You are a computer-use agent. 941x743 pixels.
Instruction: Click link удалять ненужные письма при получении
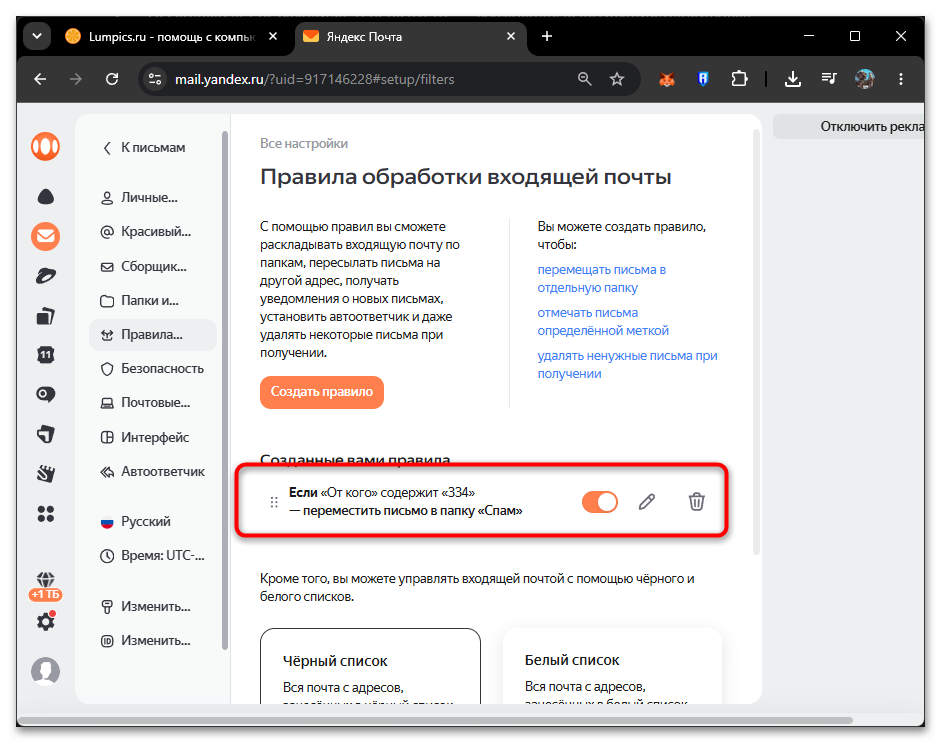coord(627,364)
